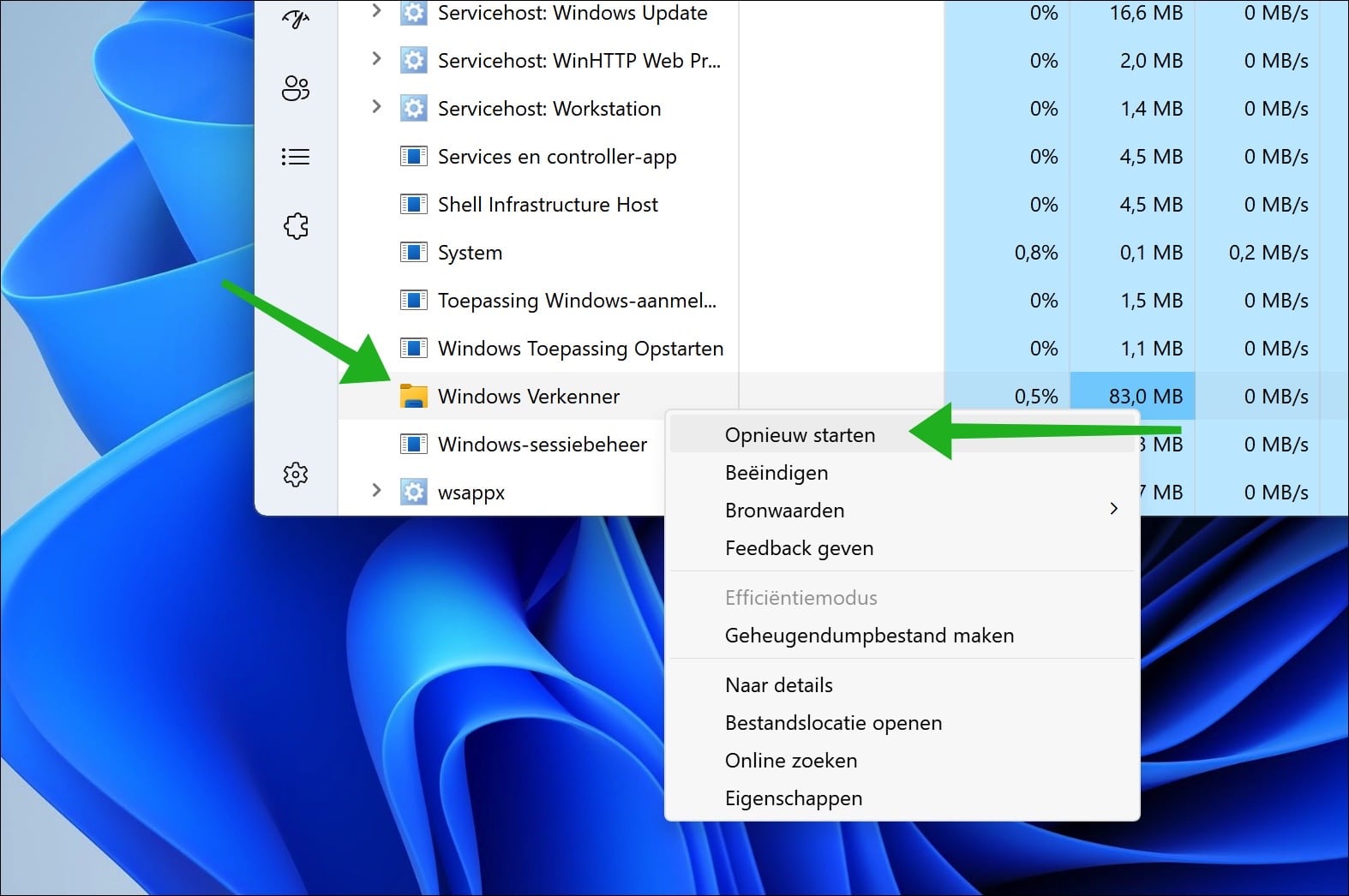The width and height of the screenshot is (1349, 896).
Task: Select the 83,0 MB memory cell
Action: tap(1132, 396)
